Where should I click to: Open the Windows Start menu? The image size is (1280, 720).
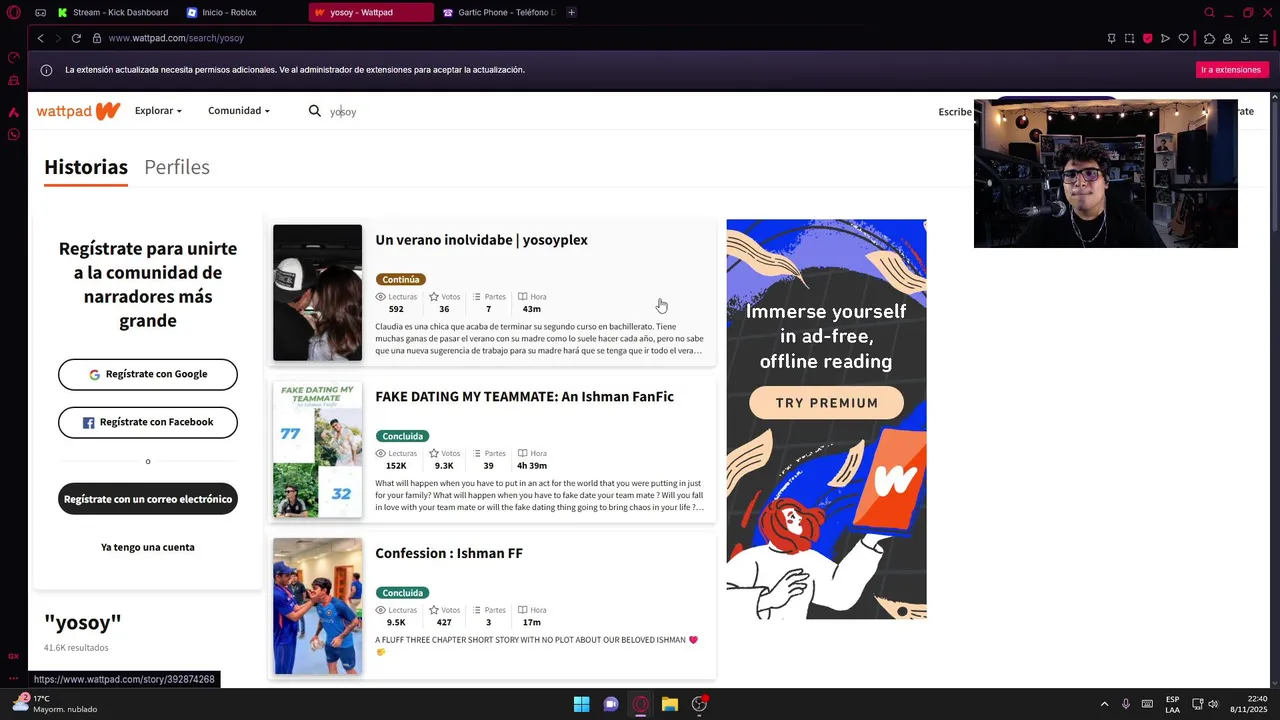[581, 704]
